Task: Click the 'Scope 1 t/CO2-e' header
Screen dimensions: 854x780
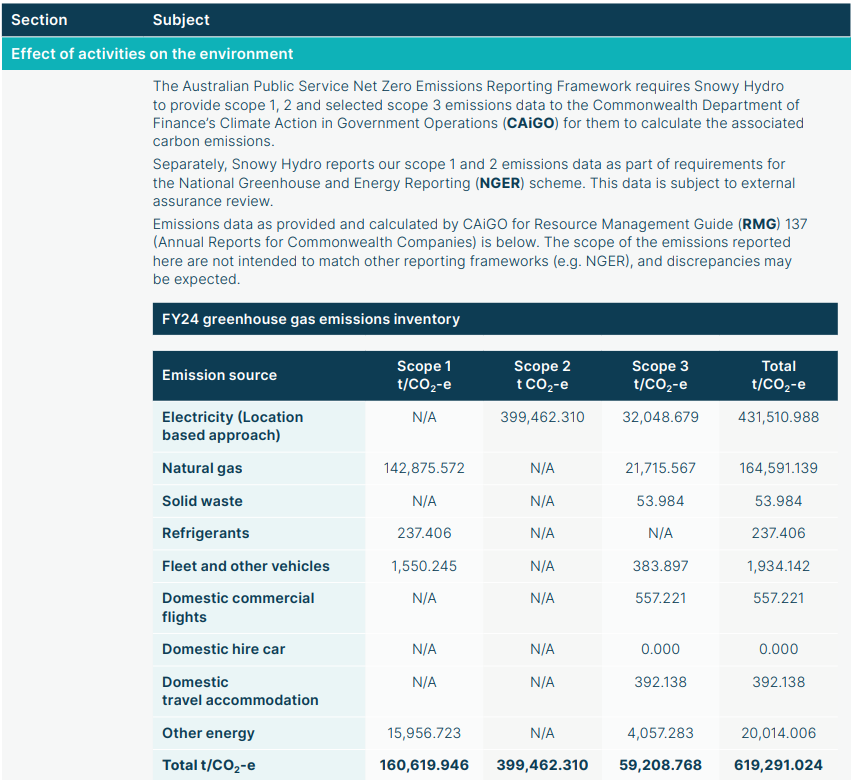Action: coord(424,375)
